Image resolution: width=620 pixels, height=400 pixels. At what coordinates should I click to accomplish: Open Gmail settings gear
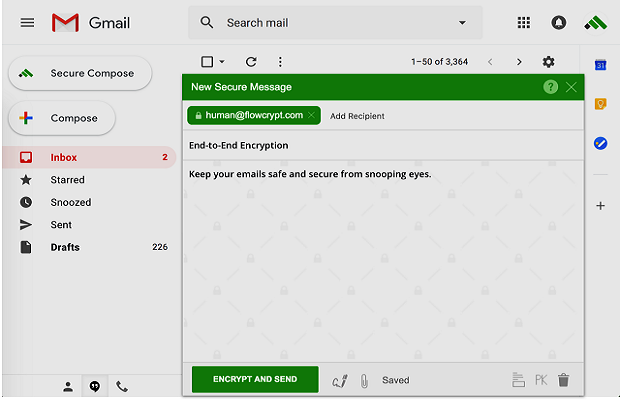[548, 62]
